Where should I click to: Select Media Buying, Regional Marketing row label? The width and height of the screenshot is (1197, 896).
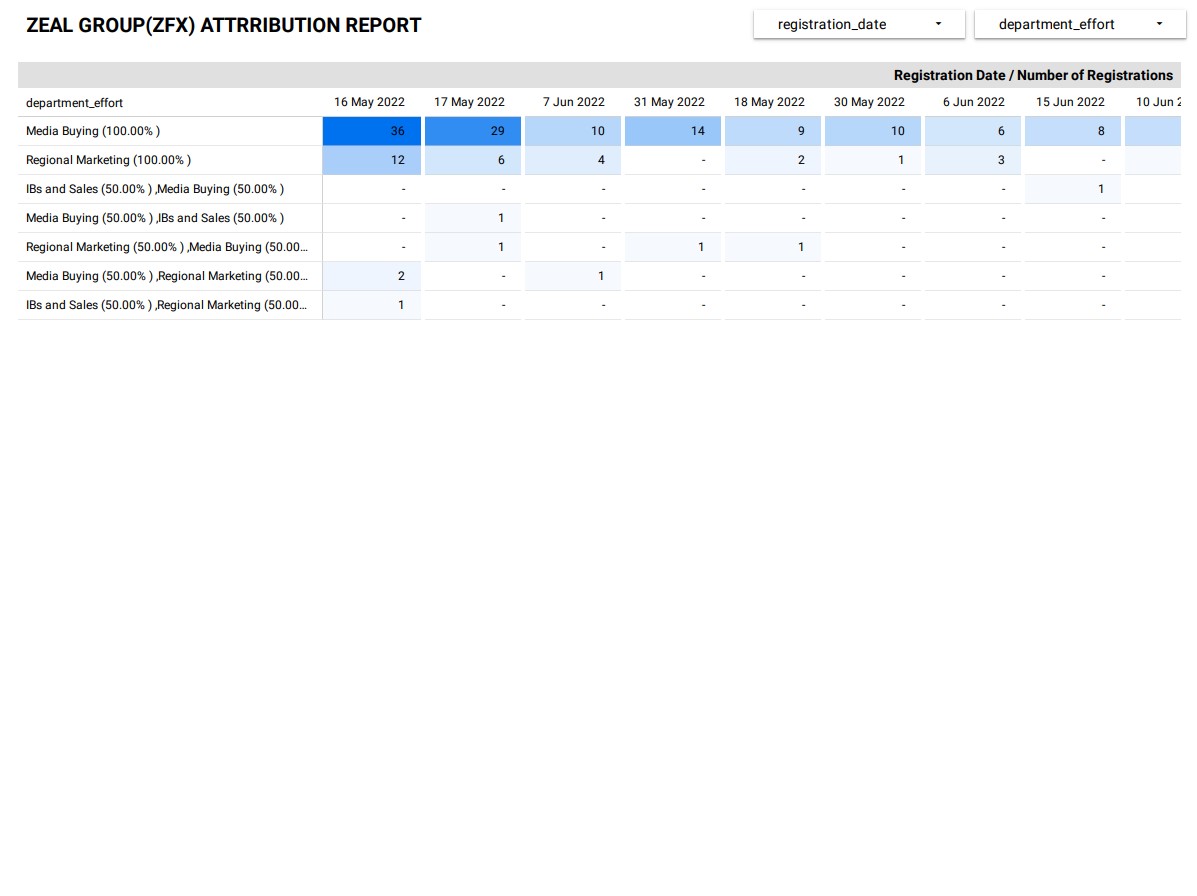166,276
